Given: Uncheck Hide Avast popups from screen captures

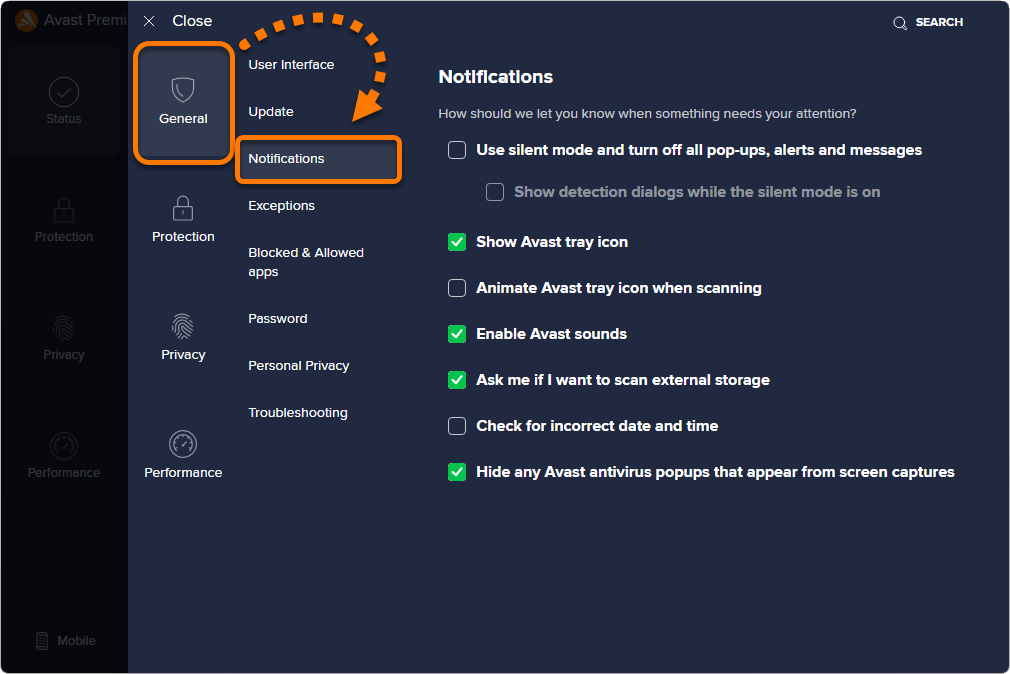Looking at the screenshot, I should [x=457, y=472].
